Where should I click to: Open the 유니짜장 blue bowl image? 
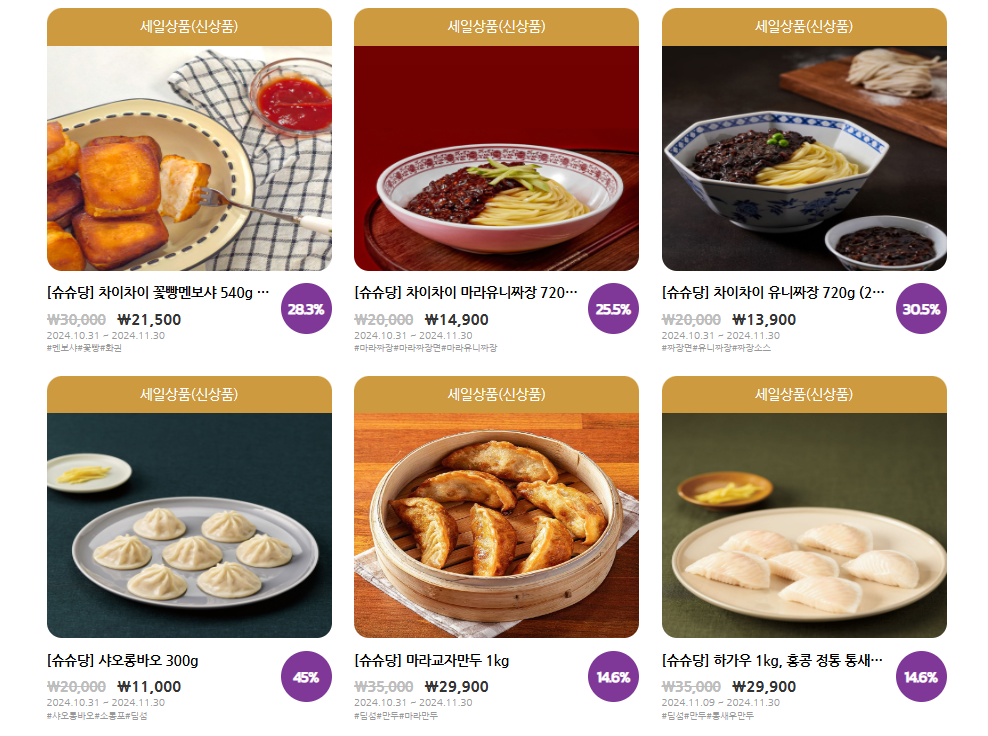coord(804,158)
